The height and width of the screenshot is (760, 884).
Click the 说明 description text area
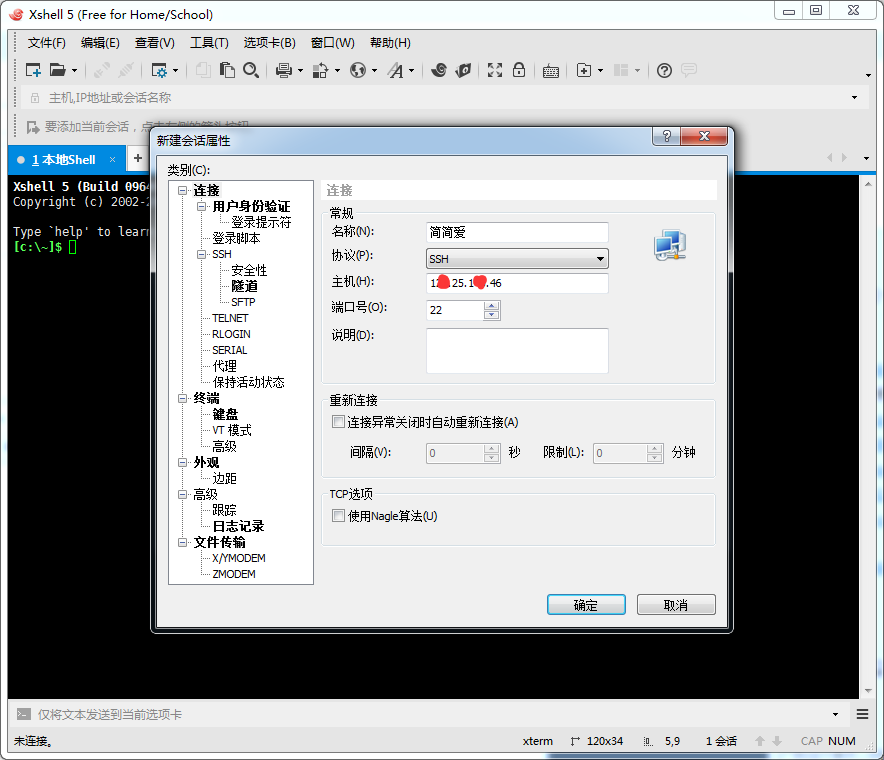pos(517,351)
